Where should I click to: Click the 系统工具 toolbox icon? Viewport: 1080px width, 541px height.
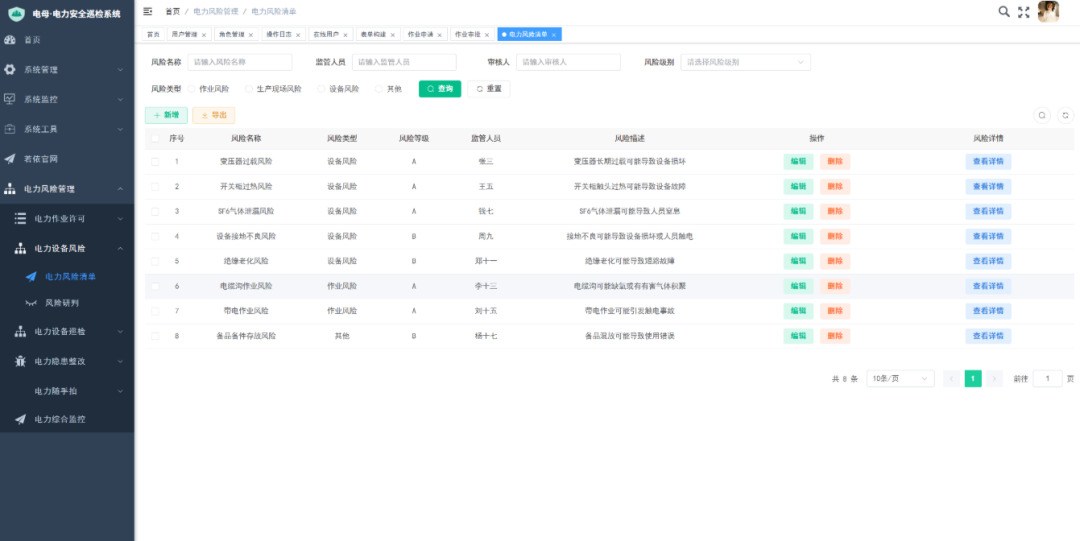click(x=10, y=129)
